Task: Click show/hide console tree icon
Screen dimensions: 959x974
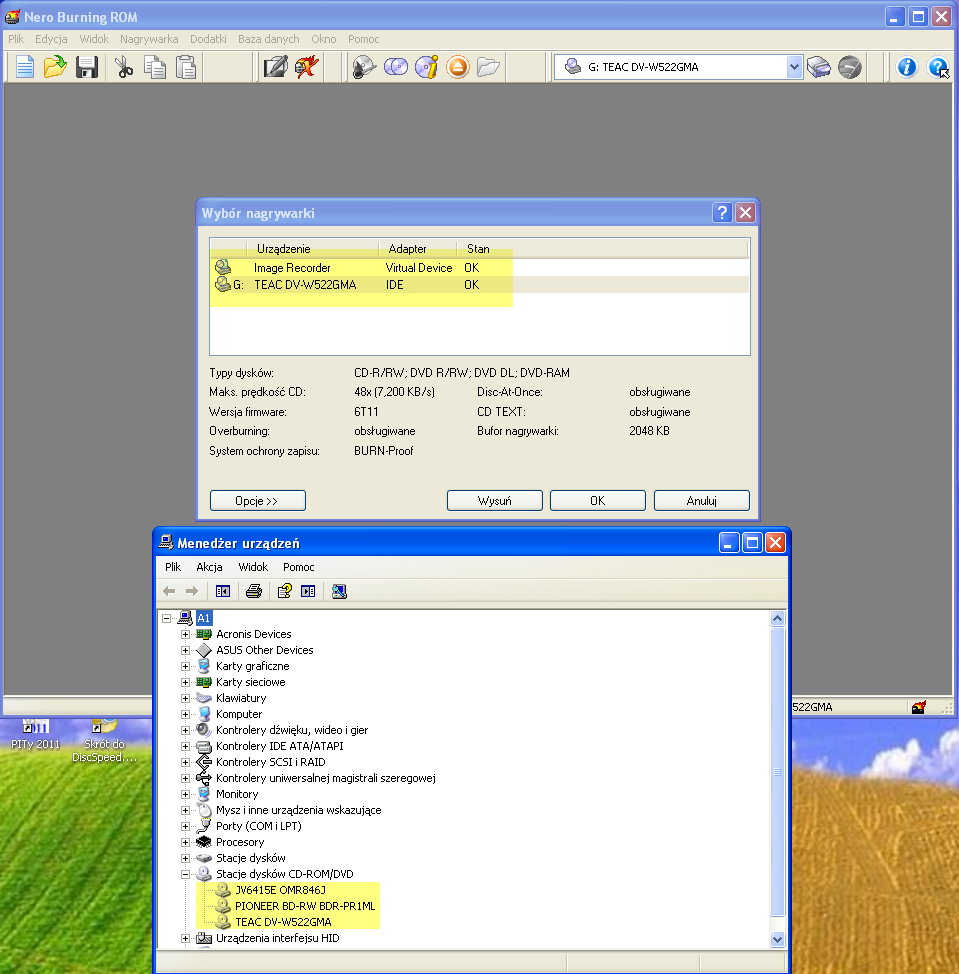Action: point(223,591)
